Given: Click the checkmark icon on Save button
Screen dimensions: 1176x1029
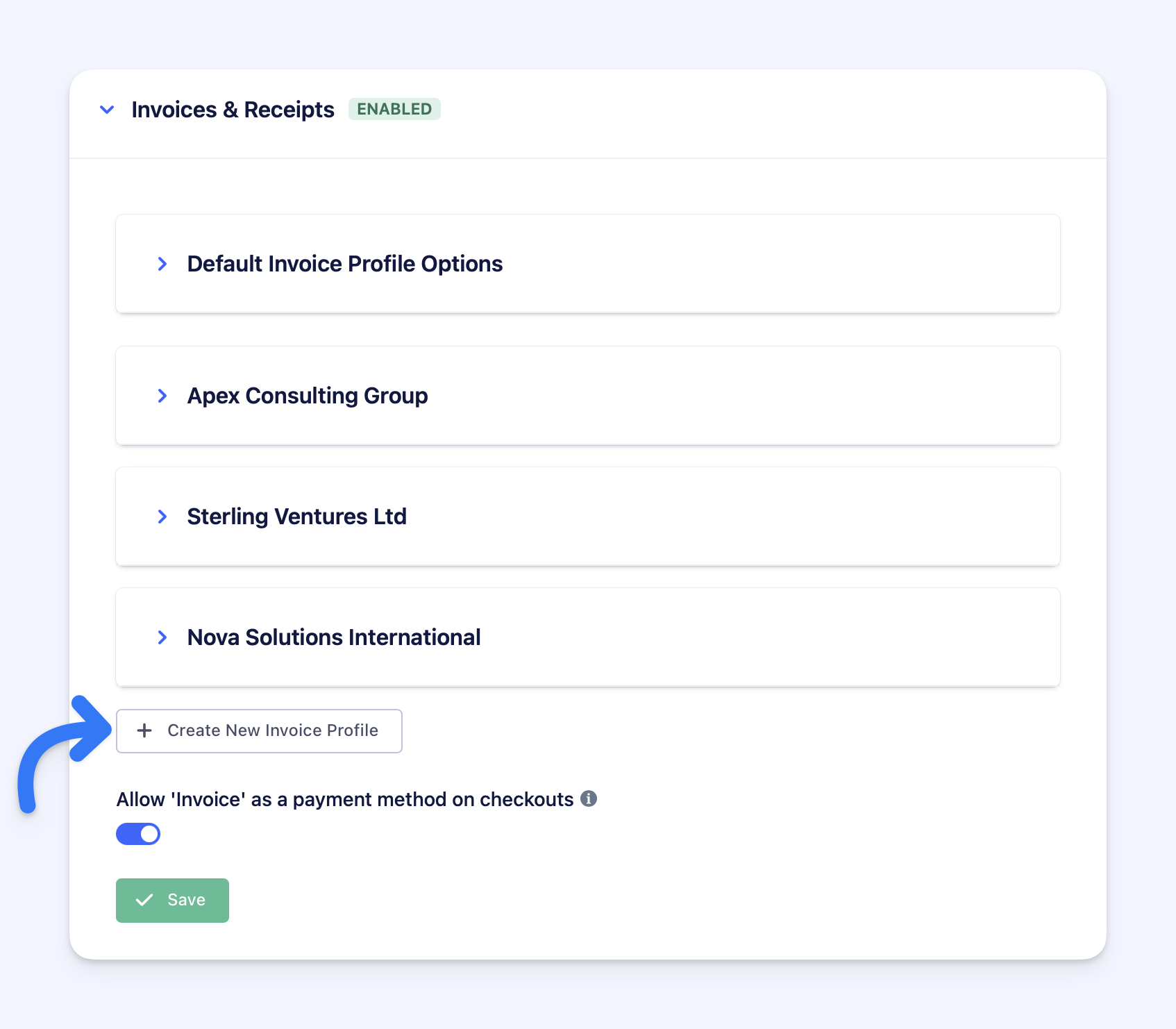Looking at the screenshot, I should point(144,901).
